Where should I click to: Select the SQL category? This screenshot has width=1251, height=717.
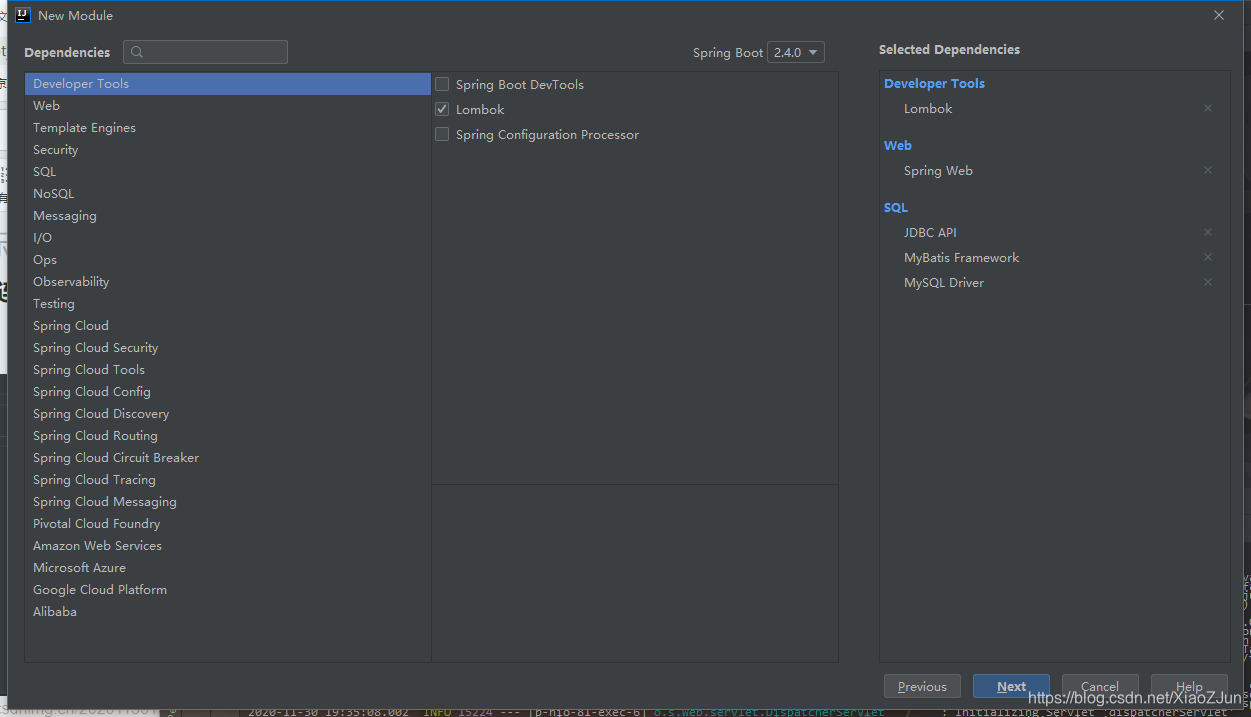click(228, 172)
